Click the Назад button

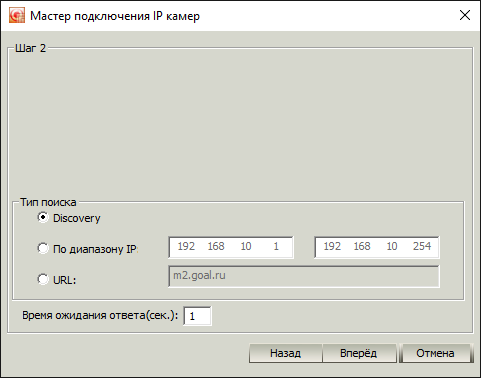click(x=285, y=353)
